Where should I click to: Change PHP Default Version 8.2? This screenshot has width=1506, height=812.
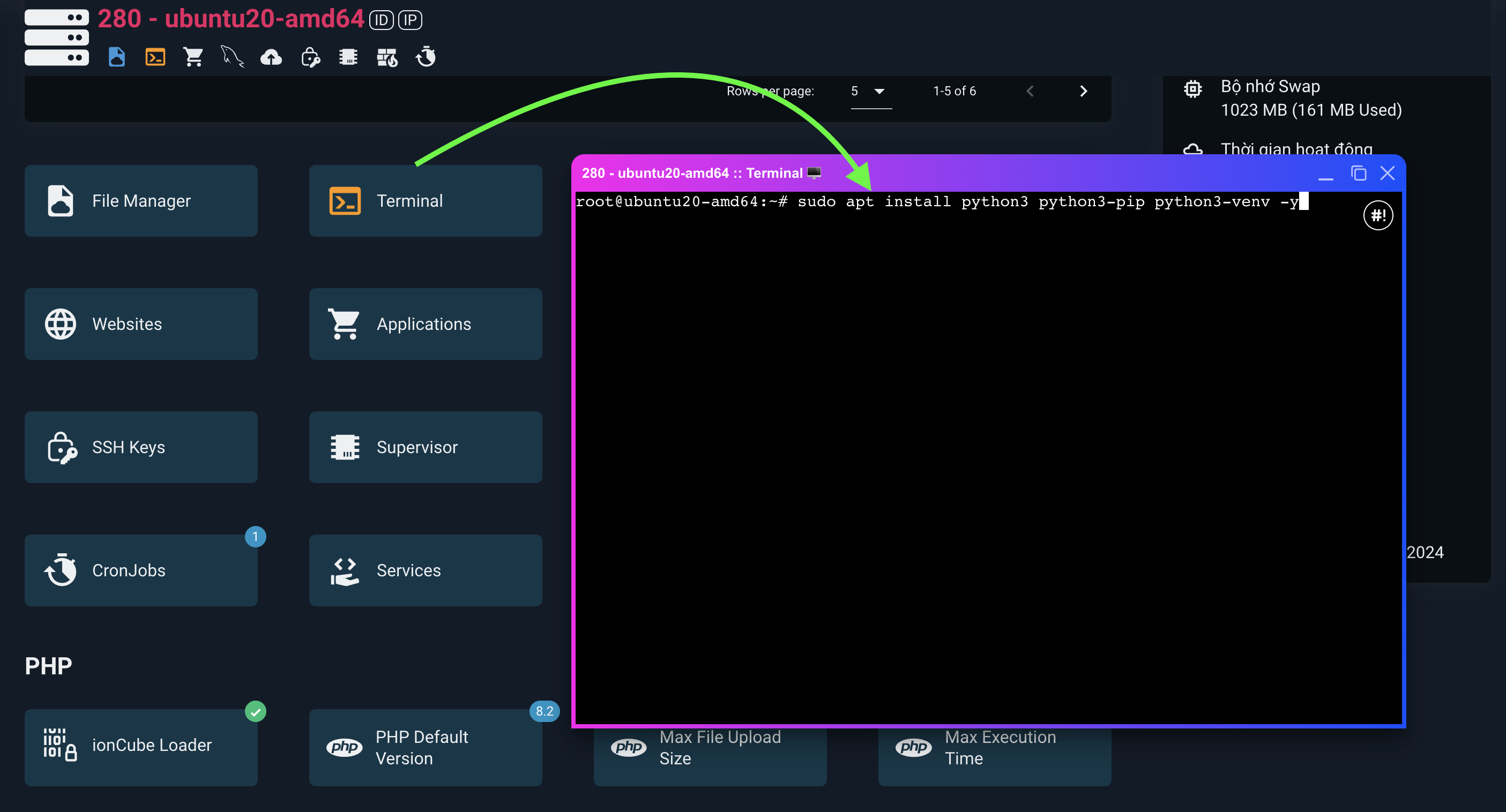pos(425,747)
